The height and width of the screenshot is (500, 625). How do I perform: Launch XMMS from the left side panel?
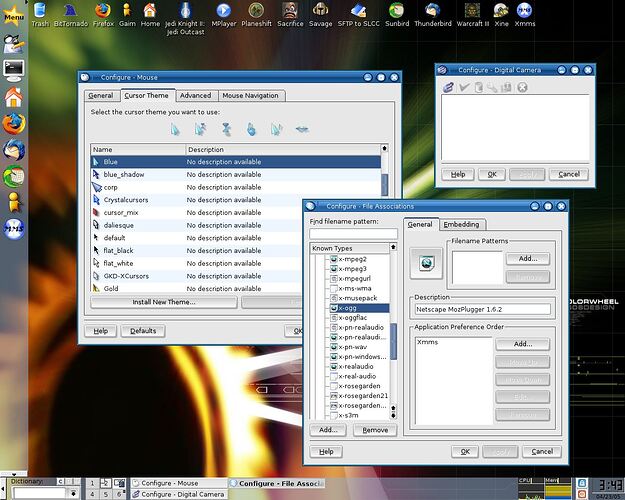pyautogui.click(x=14, y=229)
